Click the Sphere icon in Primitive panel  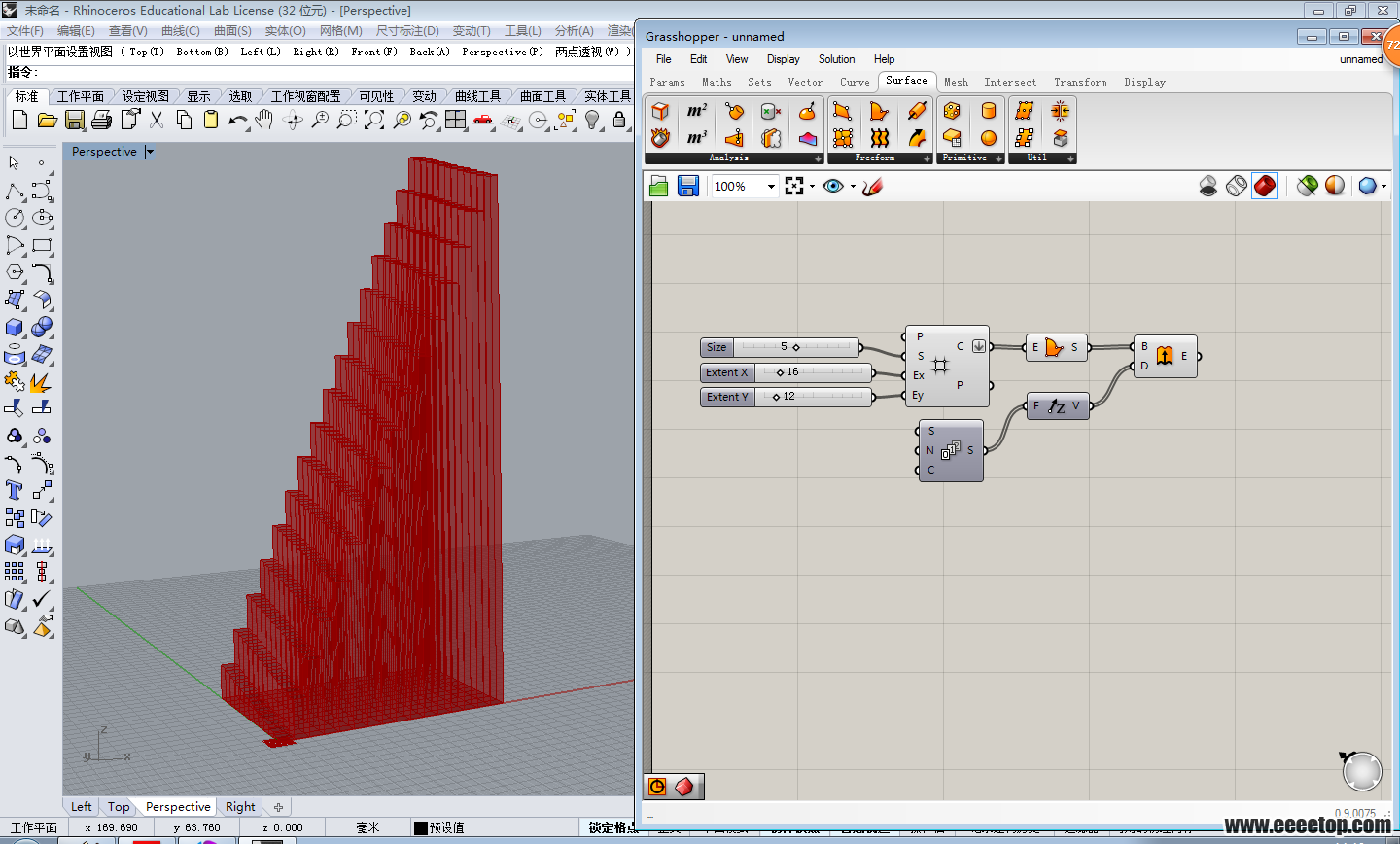point(989,137)
